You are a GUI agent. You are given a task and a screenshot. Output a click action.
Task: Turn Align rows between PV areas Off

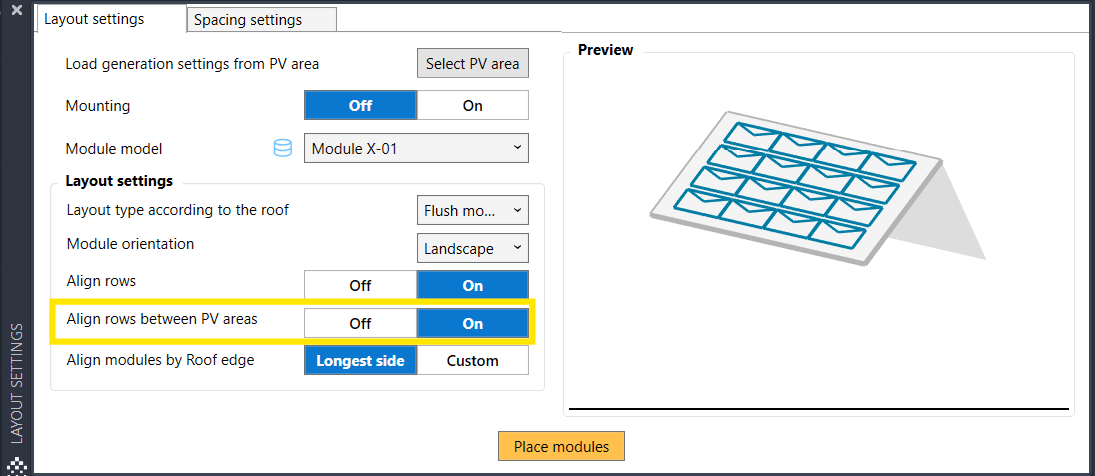tap(360, 323)
